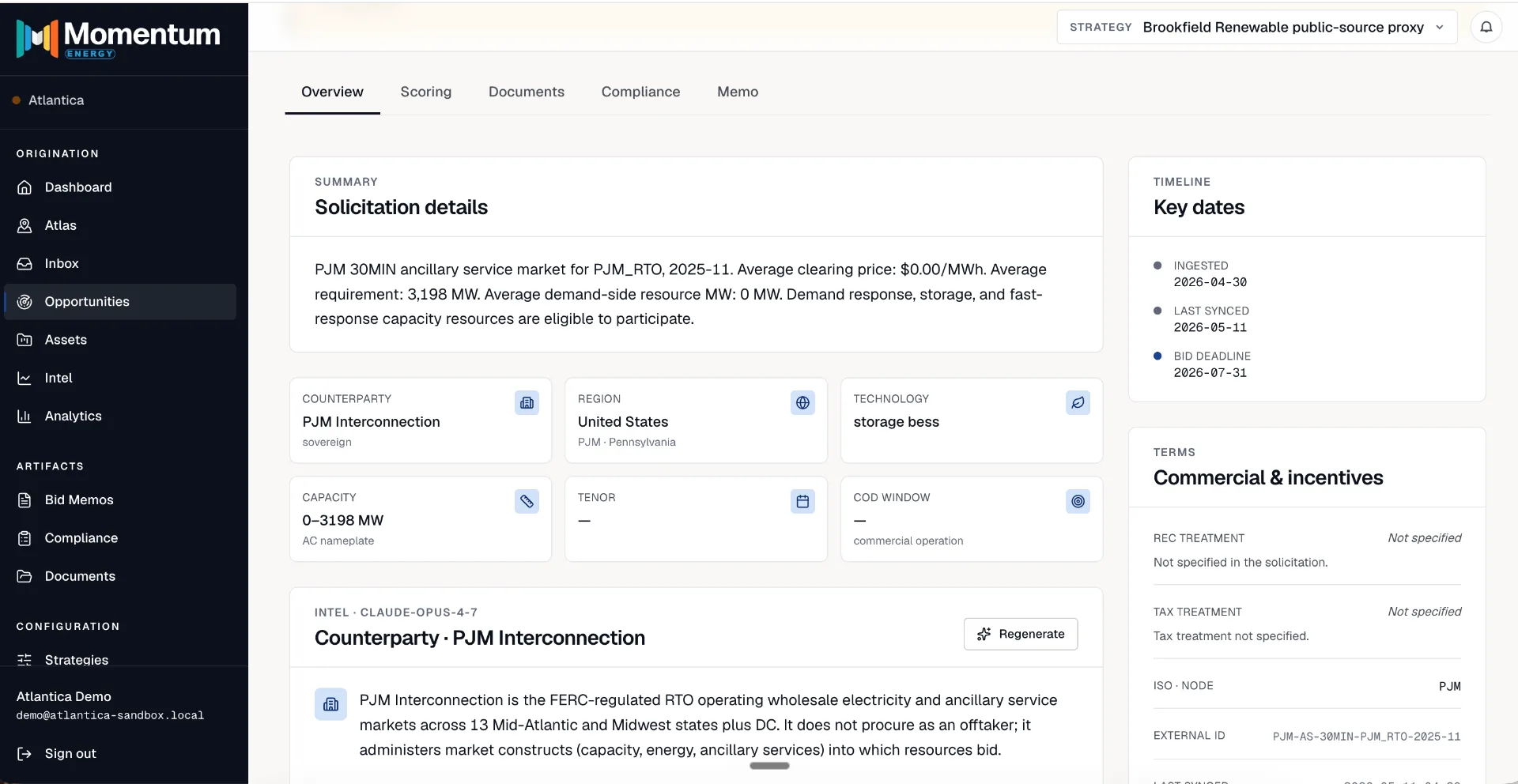Click the Atlas sidebar icon
This screenshot has height=784, width=1518.
click(x=25, y=226)
